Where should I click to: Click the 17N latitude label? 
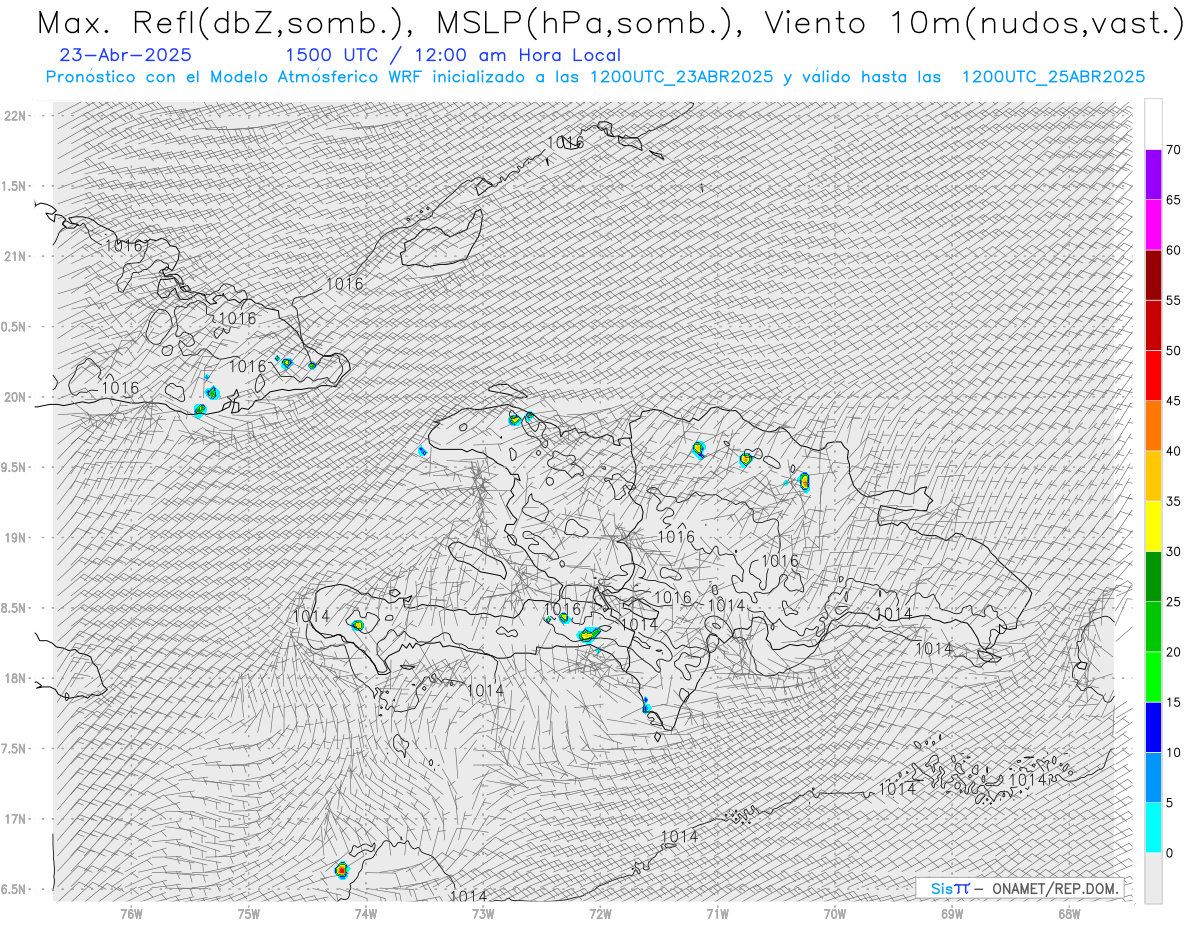[16, 819]
